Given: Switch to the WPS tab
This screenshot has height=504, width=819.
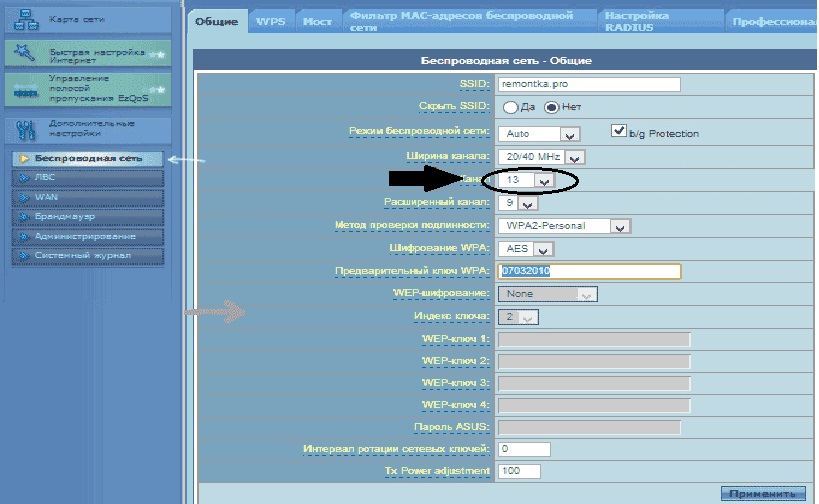Looking at the screenshot, I should [269, 21].
